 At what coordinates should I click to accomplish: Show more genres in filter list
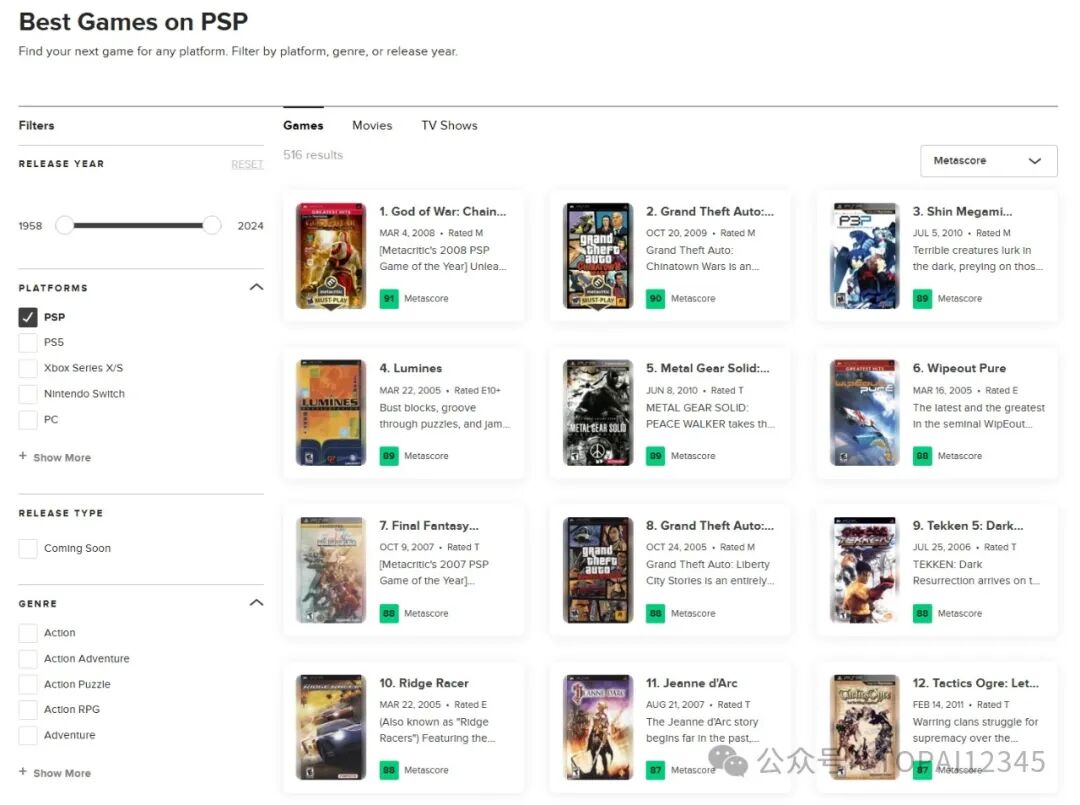(55, 773)
